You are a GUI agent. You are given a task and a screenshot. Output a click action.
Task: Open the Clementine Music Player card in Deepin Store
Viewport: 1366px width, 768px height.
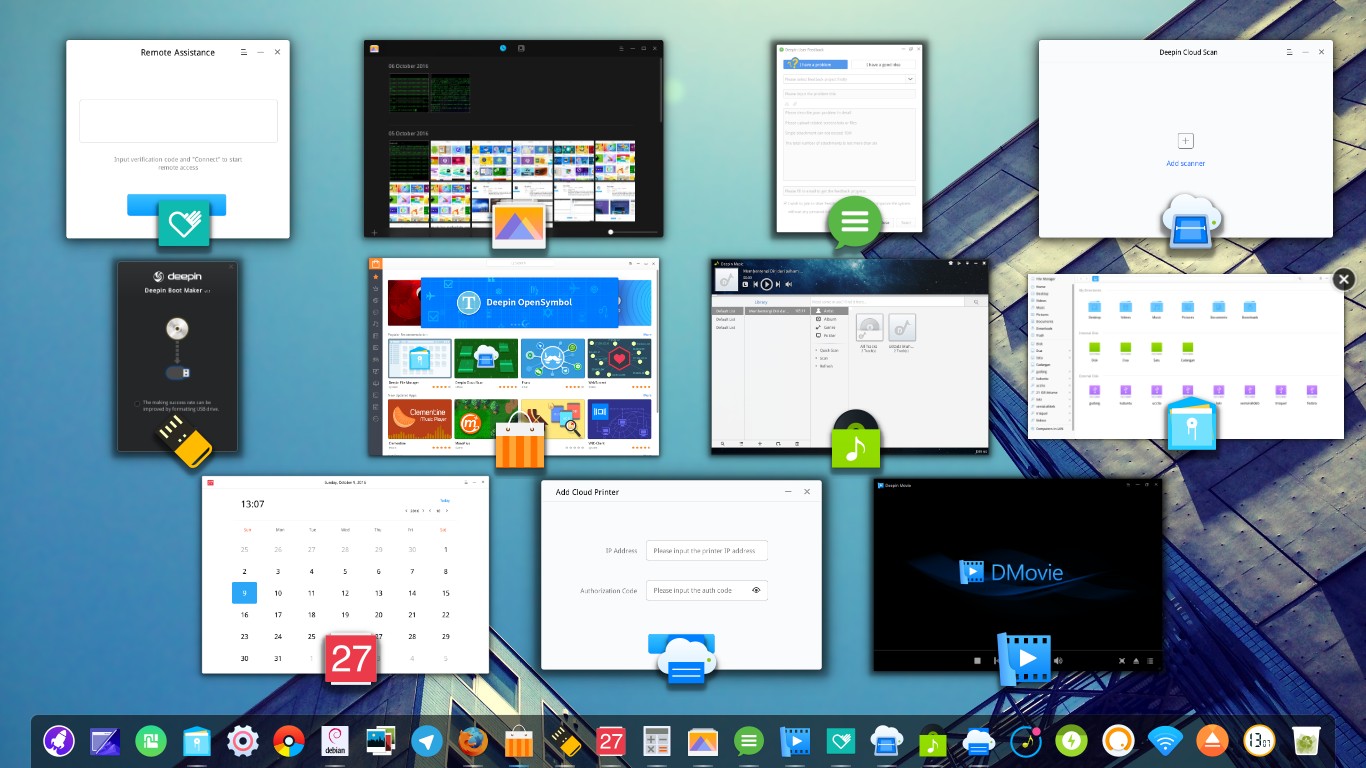click(418, 422)
